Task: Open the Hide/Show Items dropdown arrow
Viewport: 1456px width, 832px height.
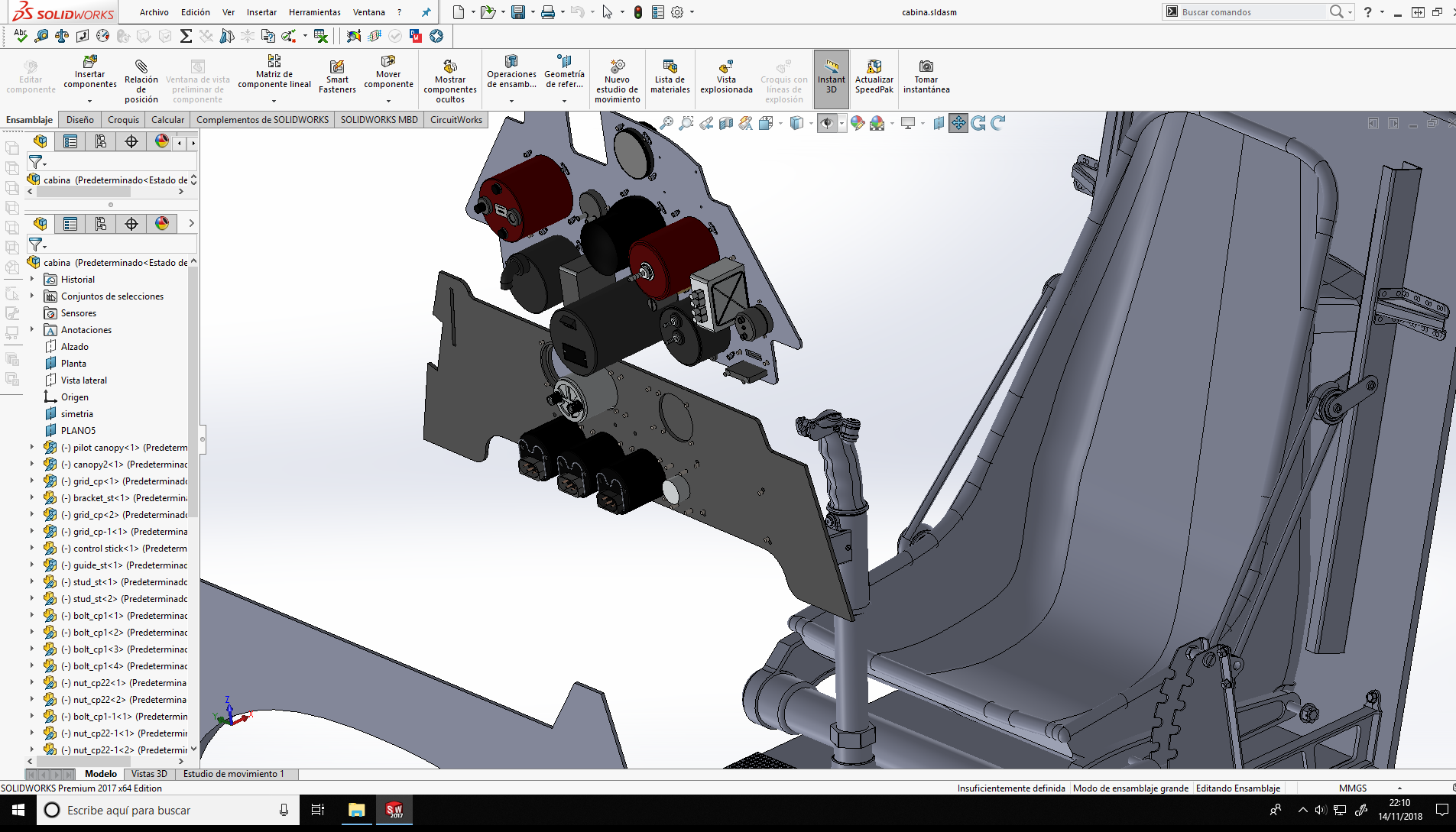Action: (x=841, y=124)
